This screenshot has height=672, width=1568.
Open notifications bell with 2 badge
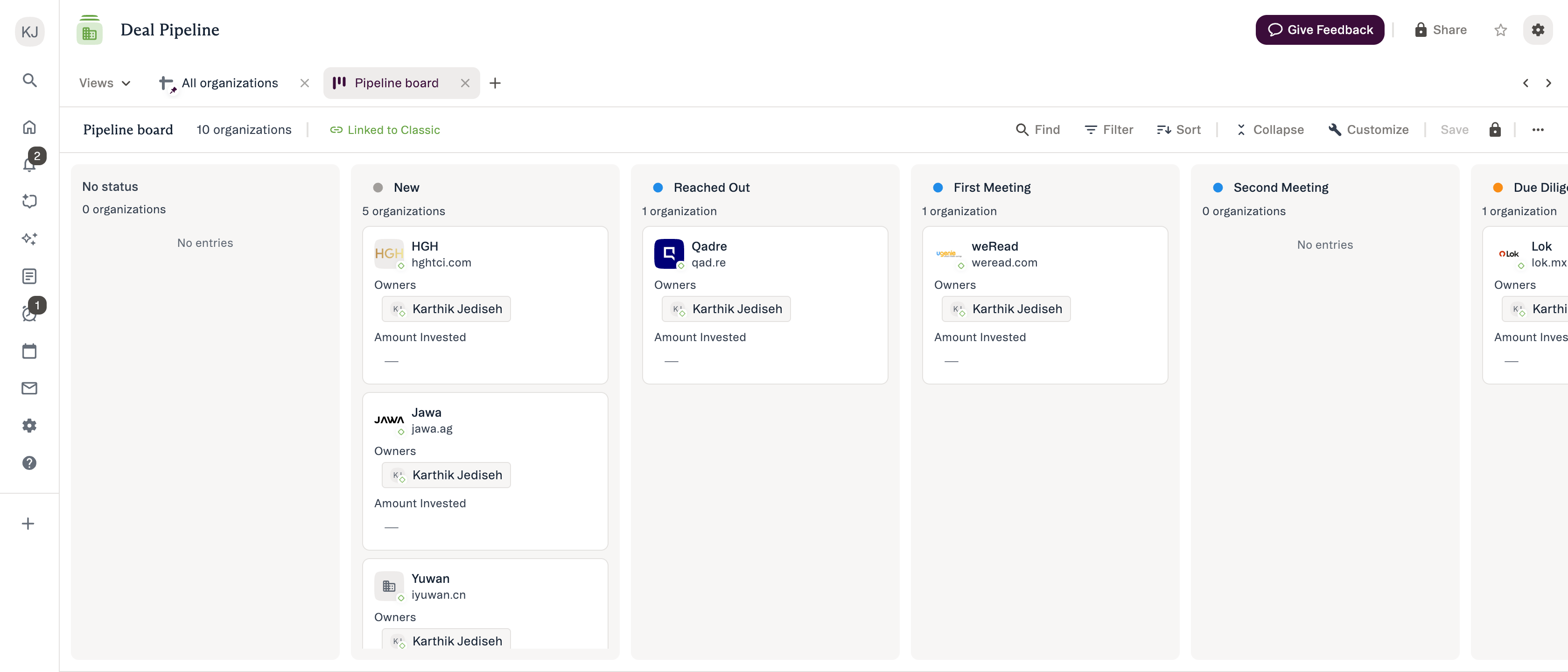[x=29, y=164]
